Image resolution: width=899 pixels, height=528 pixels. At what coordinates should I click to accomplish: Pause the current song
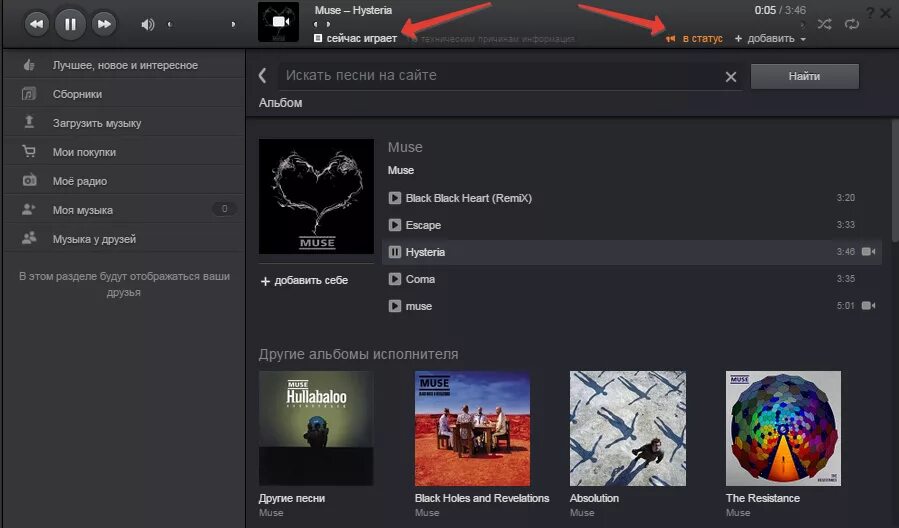(70, 24)
